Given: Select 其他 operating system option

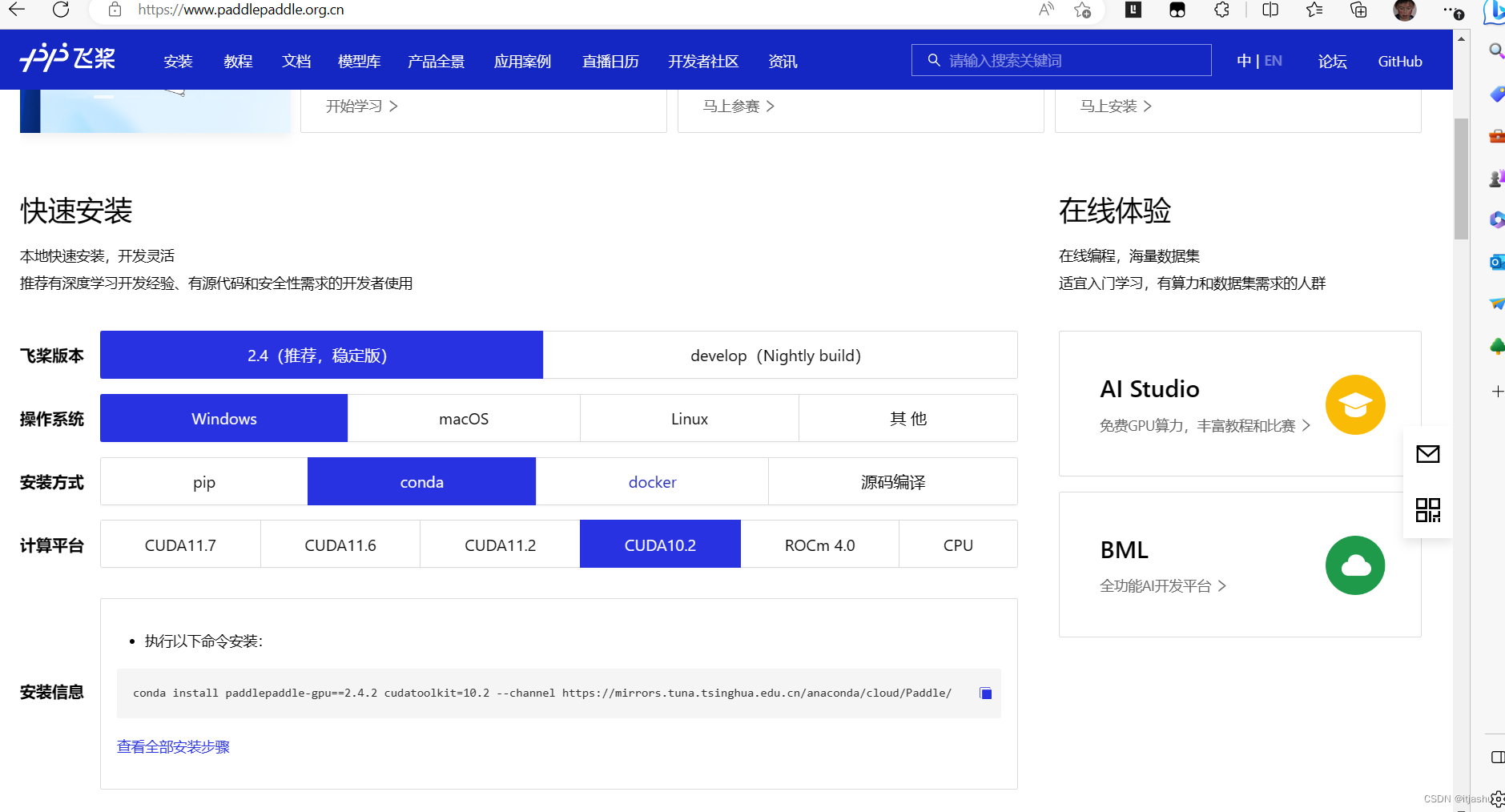Looking at the screenshot, I should click(x=908, y=418).
